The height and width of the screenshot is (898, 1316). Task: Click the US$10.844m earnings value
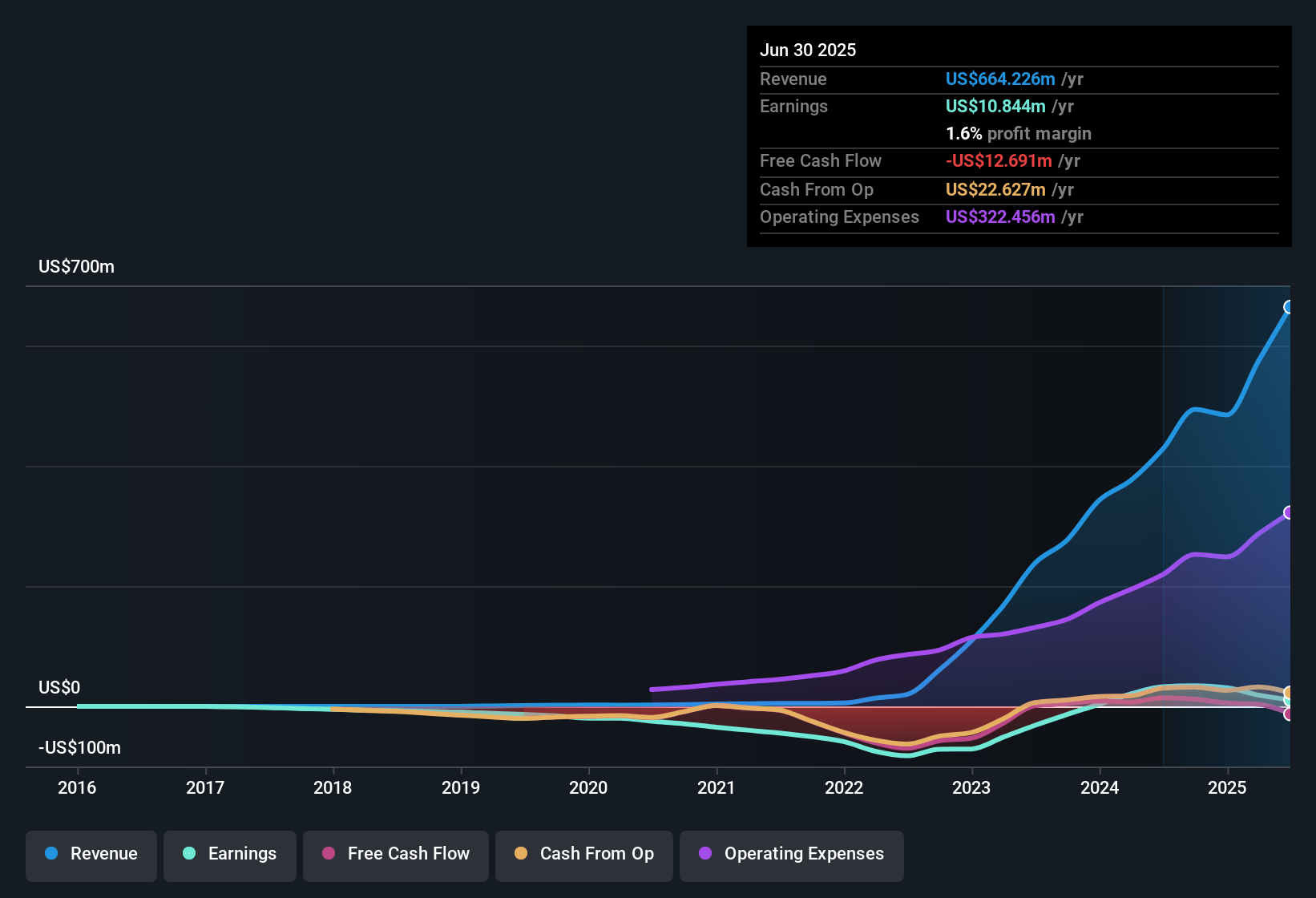[x=995, y=106]
